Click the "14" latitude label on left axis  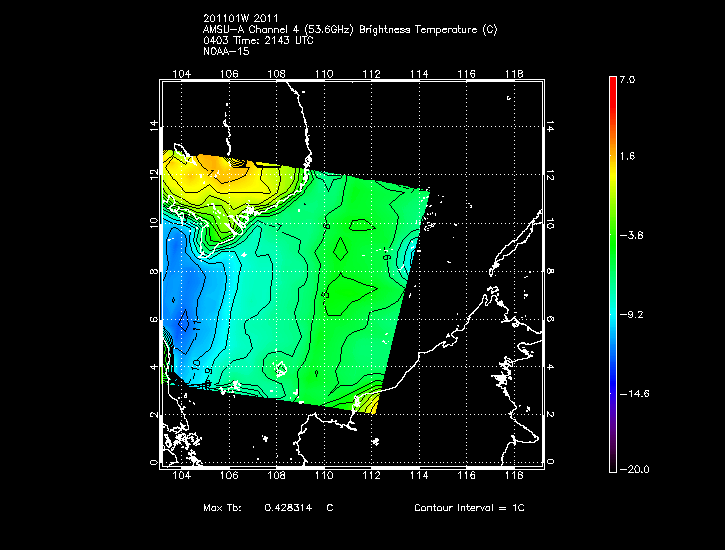pyautogui.click(x=154, y=126)
